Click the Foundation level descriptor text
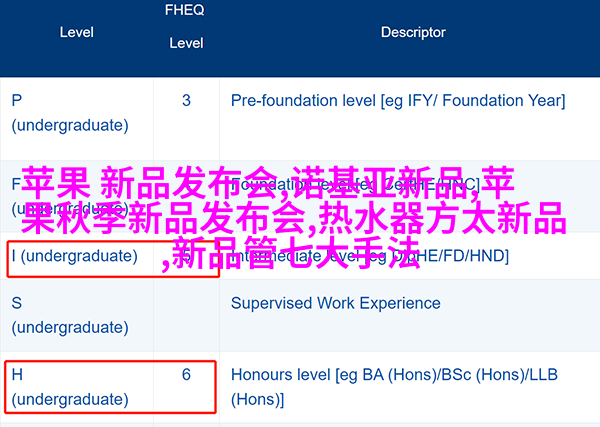 coord(355,185)
